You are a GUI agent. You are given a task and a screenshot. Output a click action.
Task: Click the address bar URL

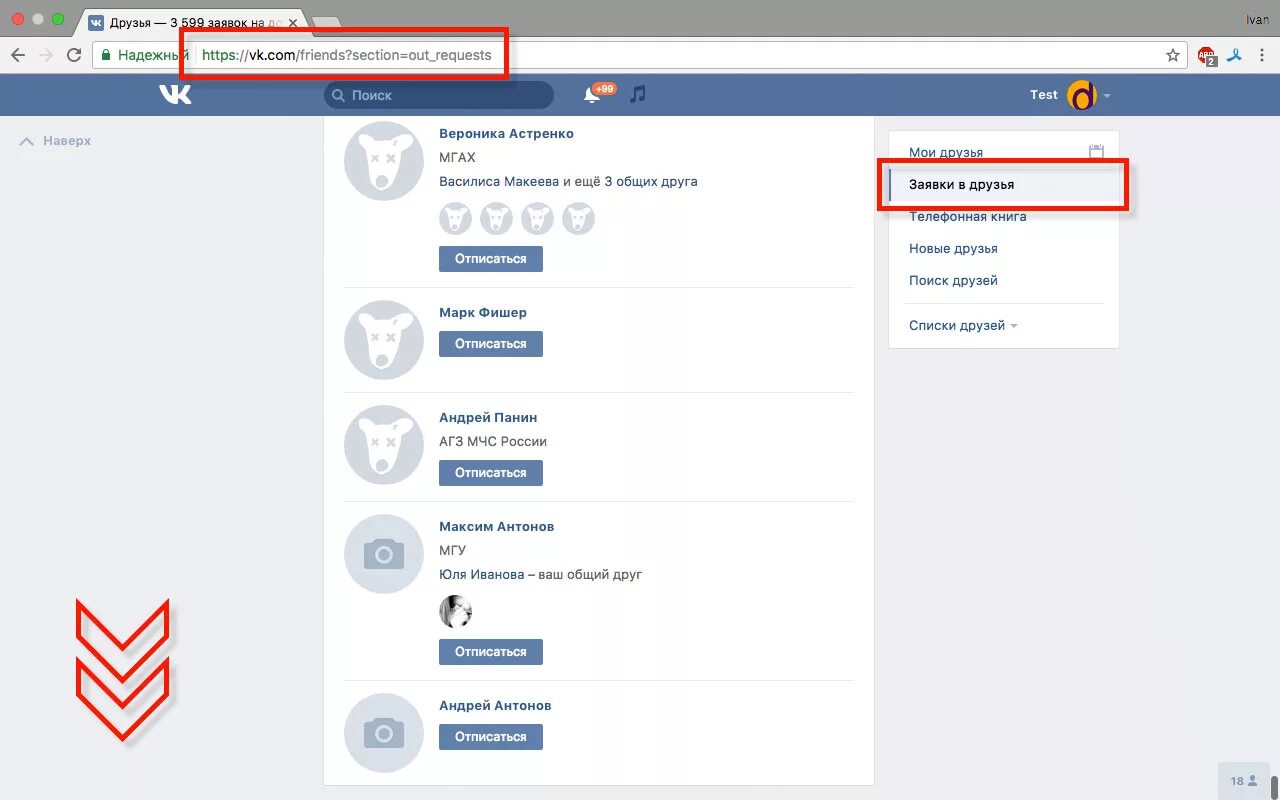(346, 55)
